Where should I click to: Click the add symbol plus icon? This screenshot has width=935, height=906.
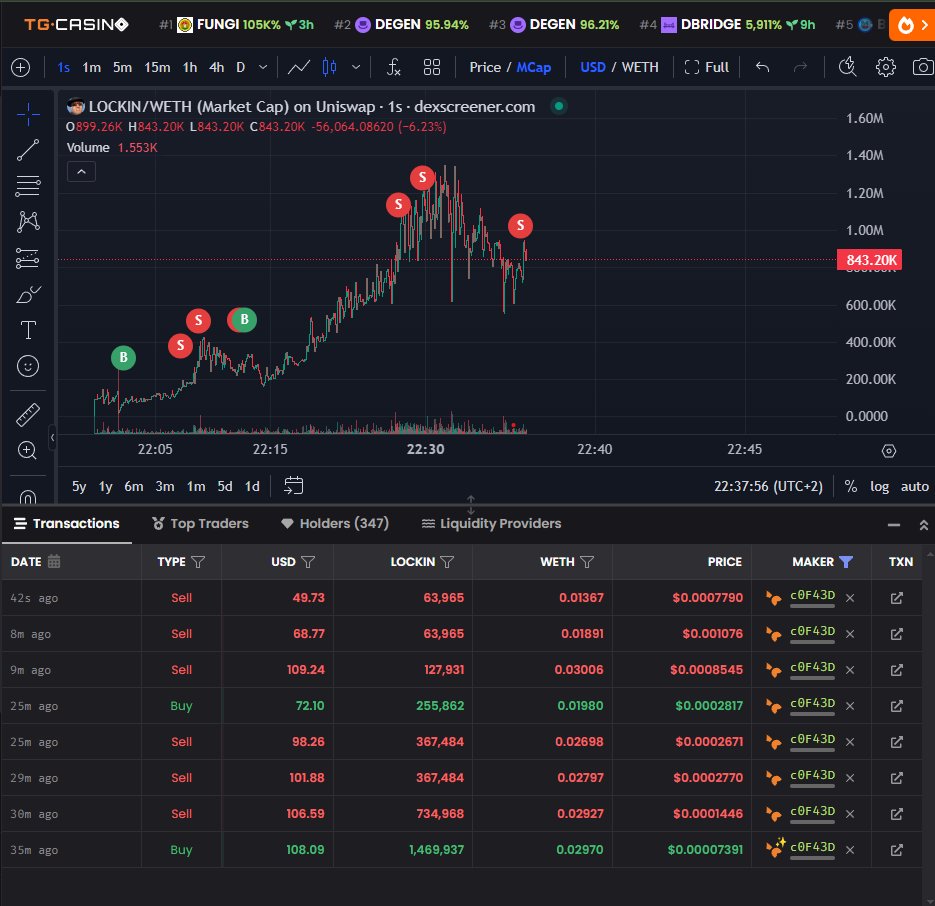click(20, 67)
